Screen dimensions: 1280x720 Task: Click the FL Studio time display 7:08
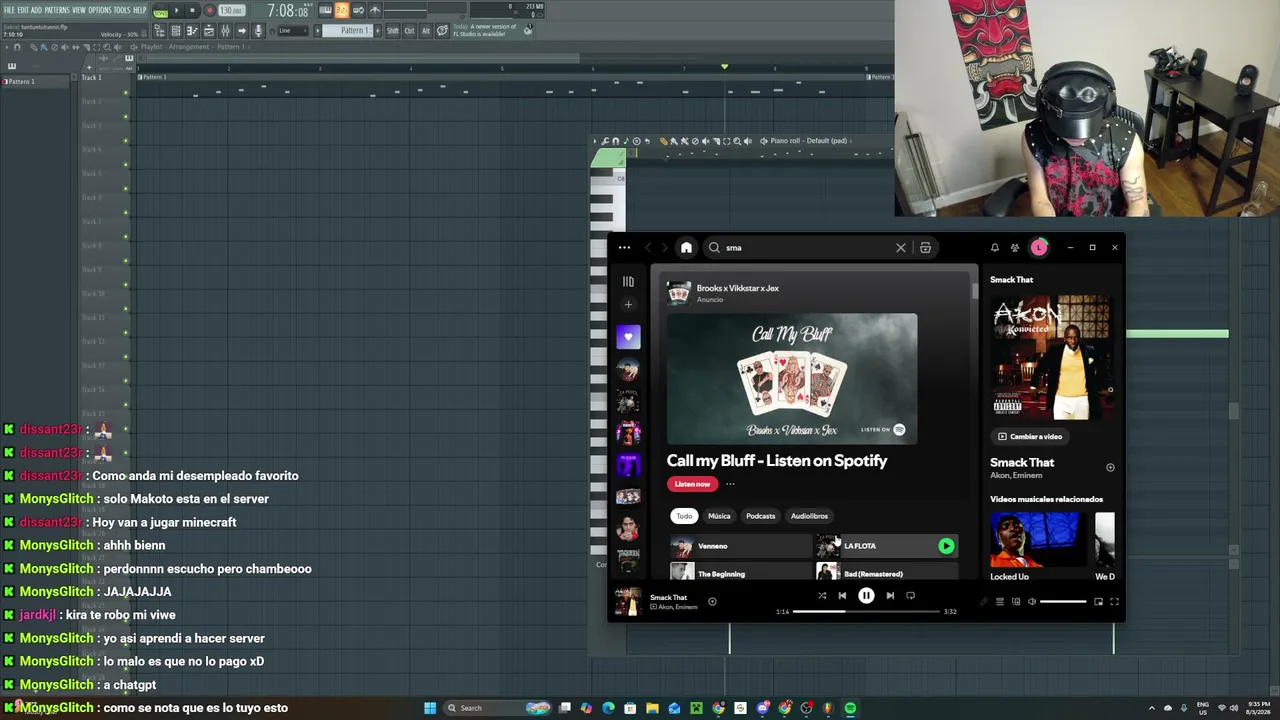(x=288, y=11)
